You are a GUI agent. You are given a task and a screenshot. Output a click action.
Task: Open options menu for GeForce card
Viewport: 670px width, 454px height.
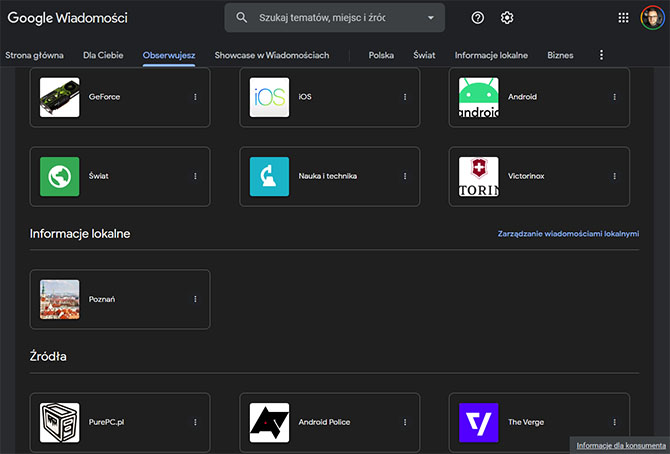click(195, 97)
